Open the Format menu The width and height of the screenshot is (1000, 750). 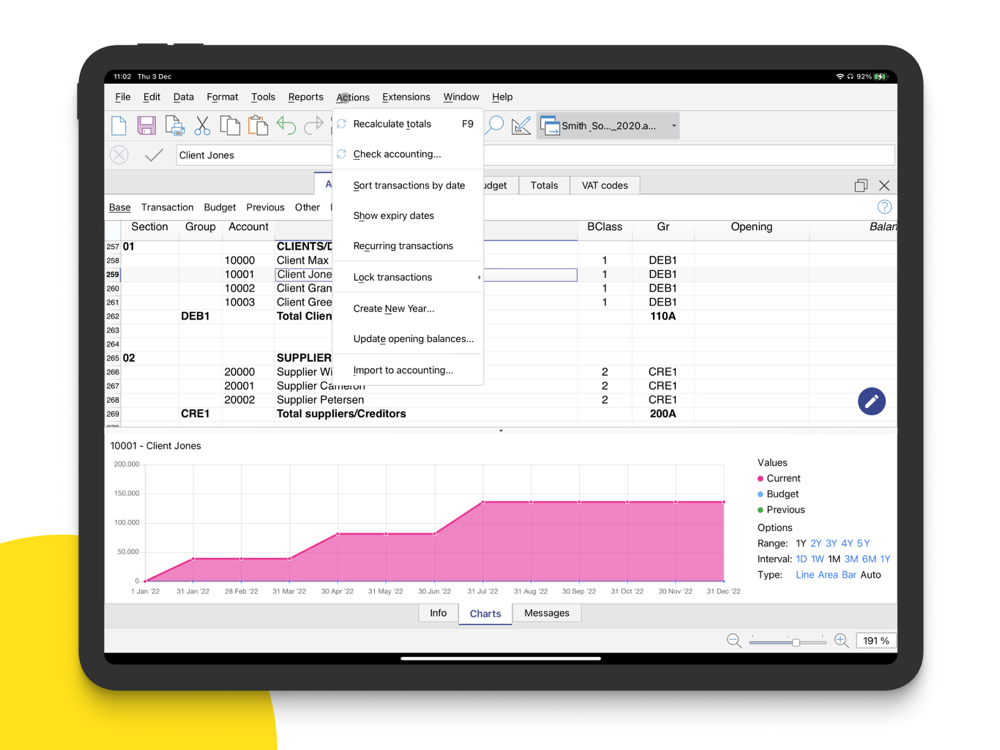(x=222, y=97)
